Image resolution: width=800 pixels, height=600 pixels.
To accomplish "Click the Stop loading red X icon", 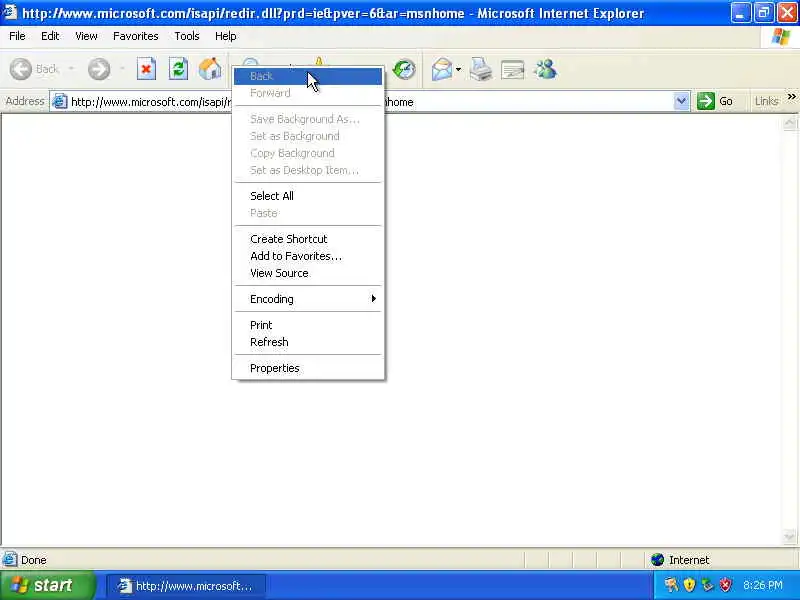I will pos(146,69).
